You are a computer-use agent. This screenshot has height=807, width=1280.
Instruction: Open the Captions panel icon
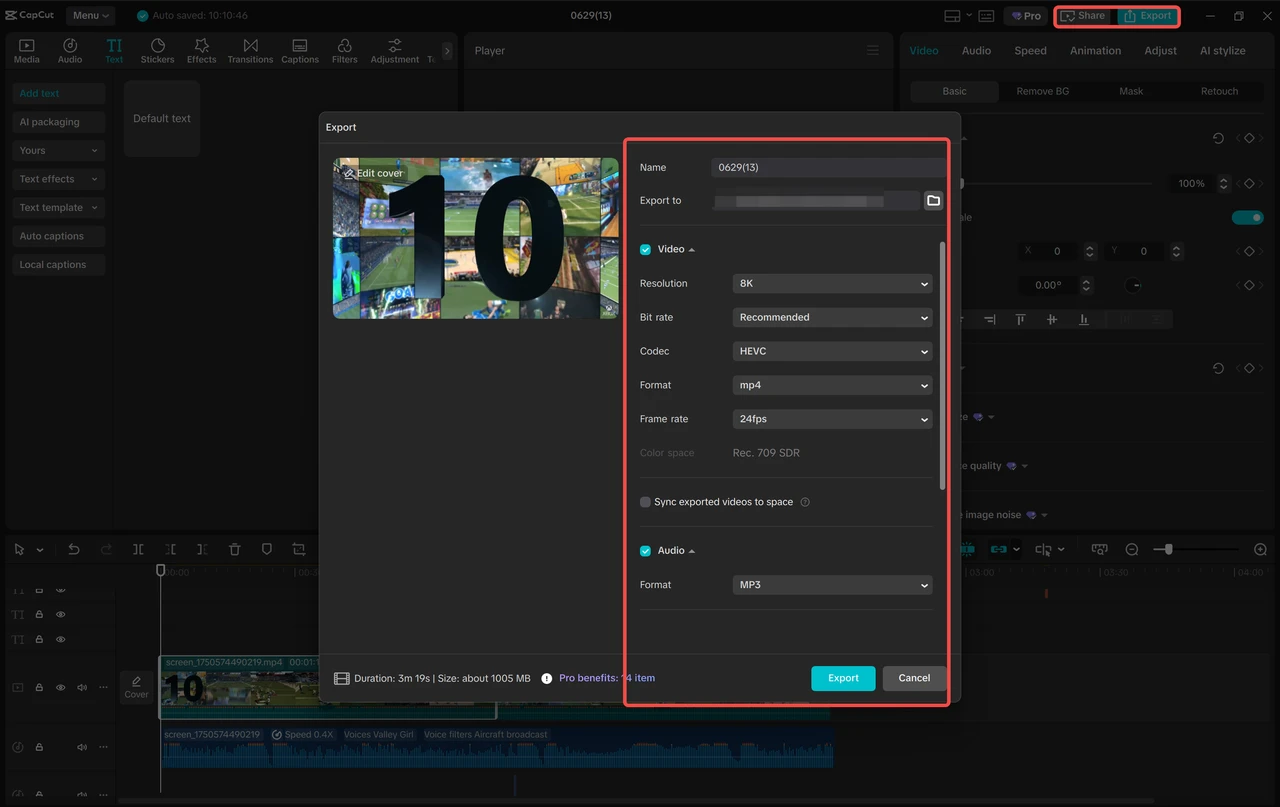(x=300, y=46)
